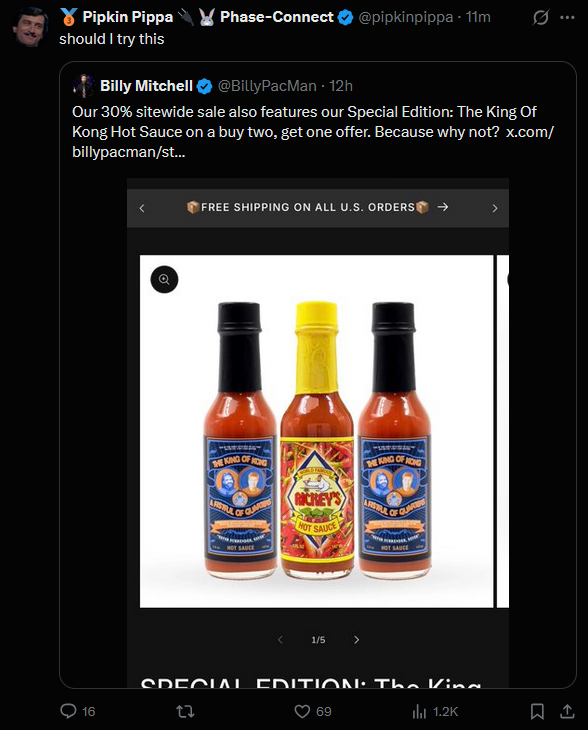Go to previous product image arrow under photo
This screenshot has width=588, height=730.
coord(280,640)
